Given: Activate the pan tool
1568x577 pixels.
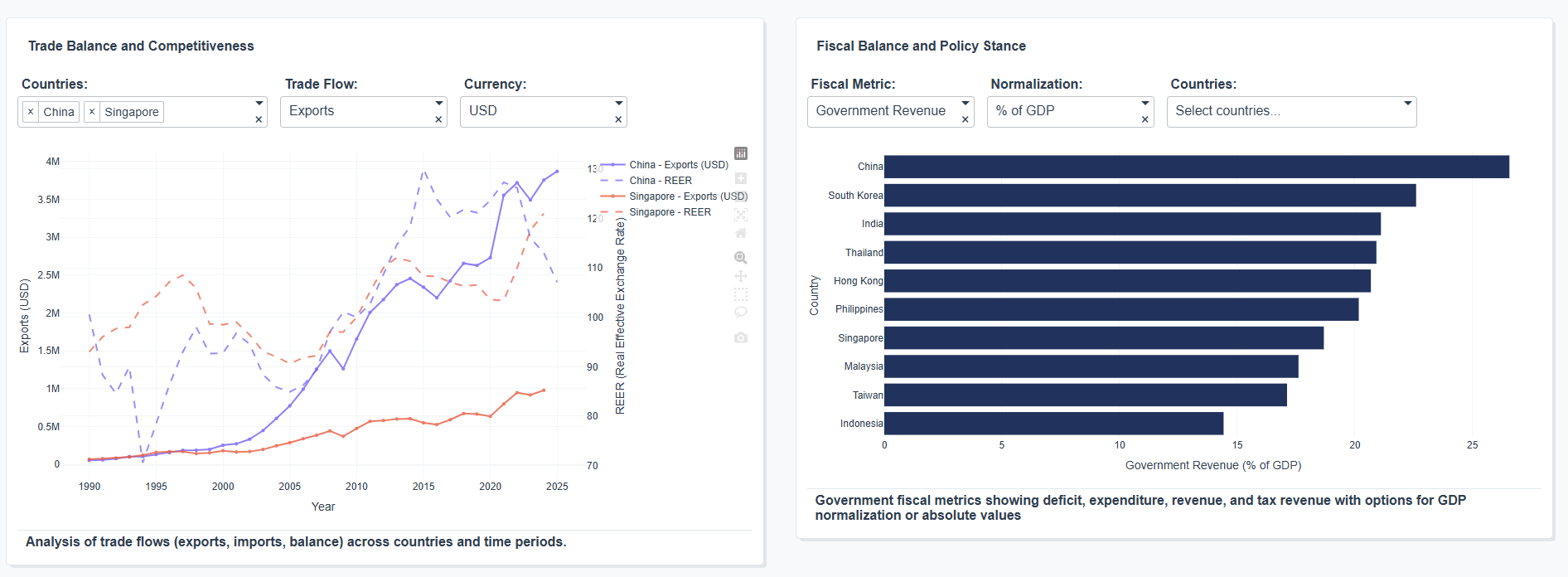Looking at the screenshot, I should coord(741,276).
